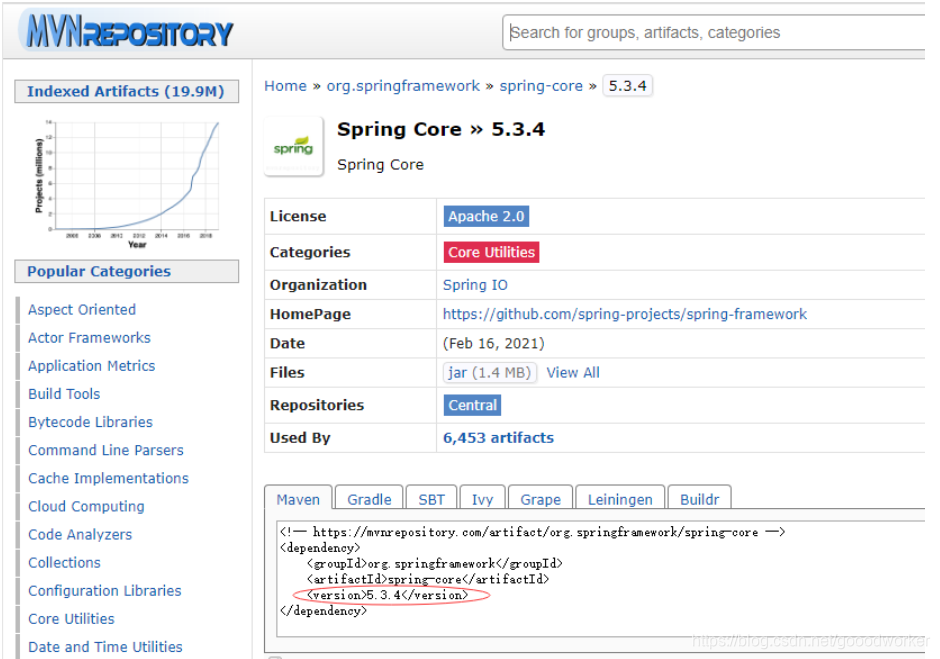This screenshot has width=940, height=659.
Task: Open the Cache Implementations category
Action: (109, 479)
